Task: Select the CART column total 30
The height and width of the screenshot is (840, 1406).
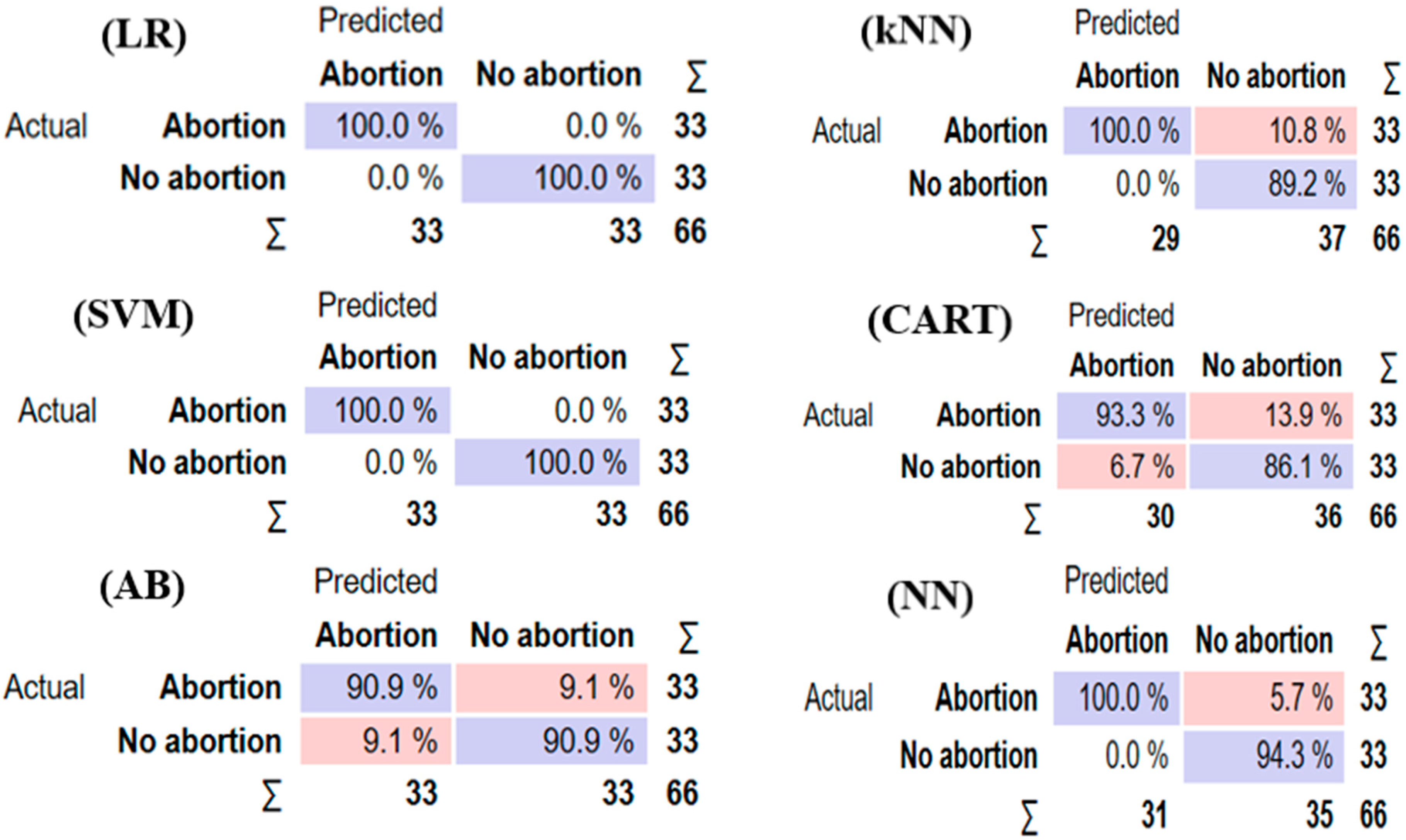Action: tap(1159, 516)
